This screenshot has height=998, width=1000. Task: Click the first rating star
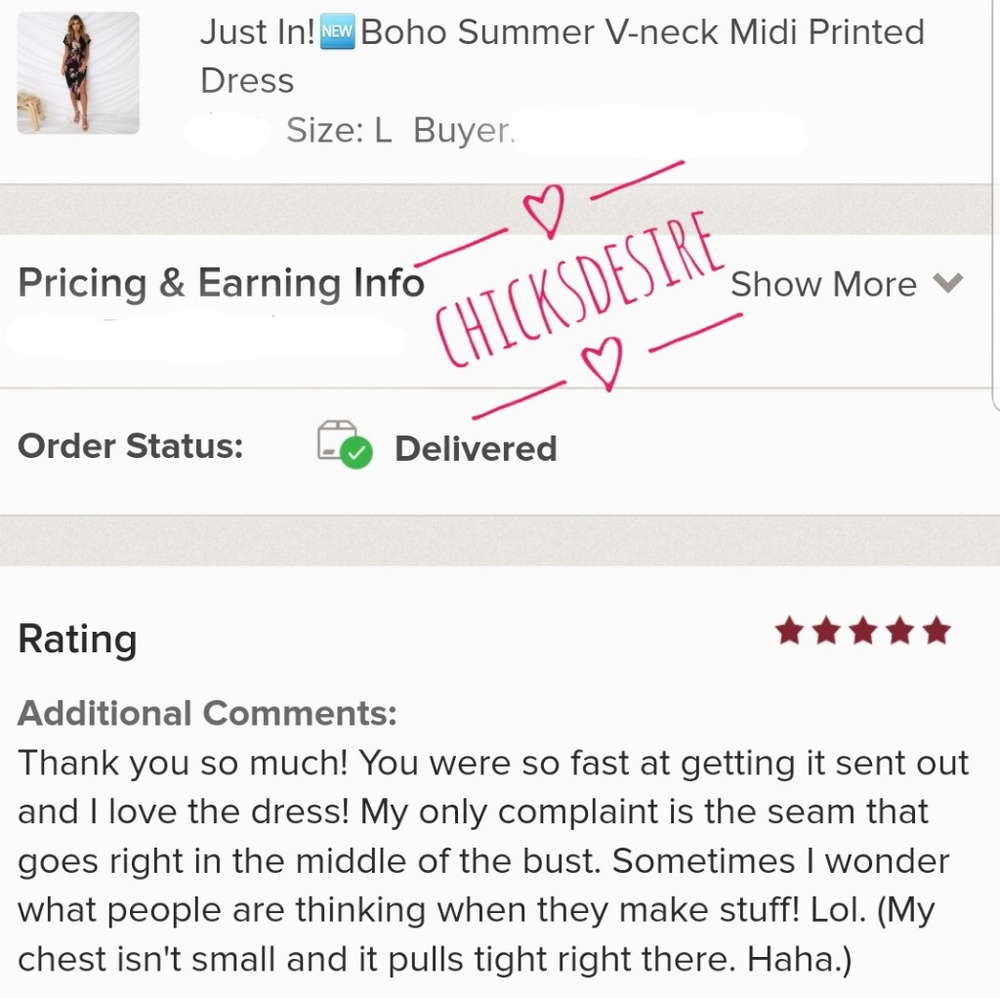[790, 631]
